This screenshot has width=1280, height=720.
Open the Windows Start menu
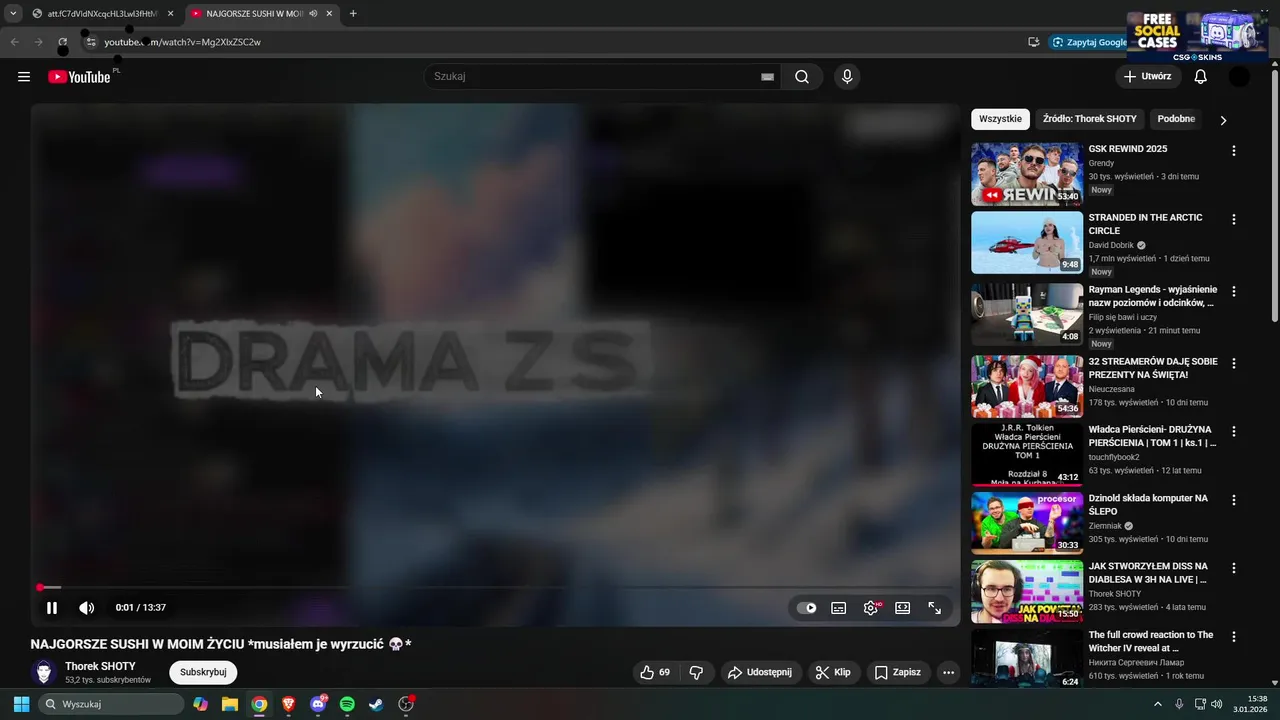pos(21,704)
